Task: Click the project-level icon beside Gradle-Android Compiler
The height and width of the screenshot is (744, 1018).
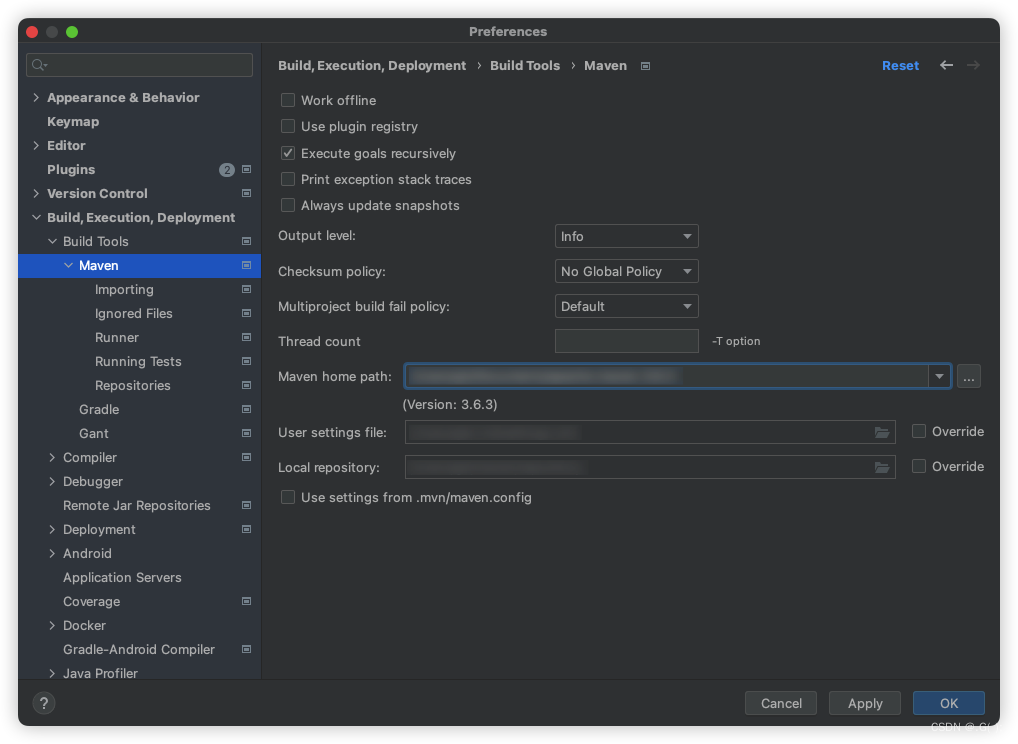Action: tap(247, 650)
